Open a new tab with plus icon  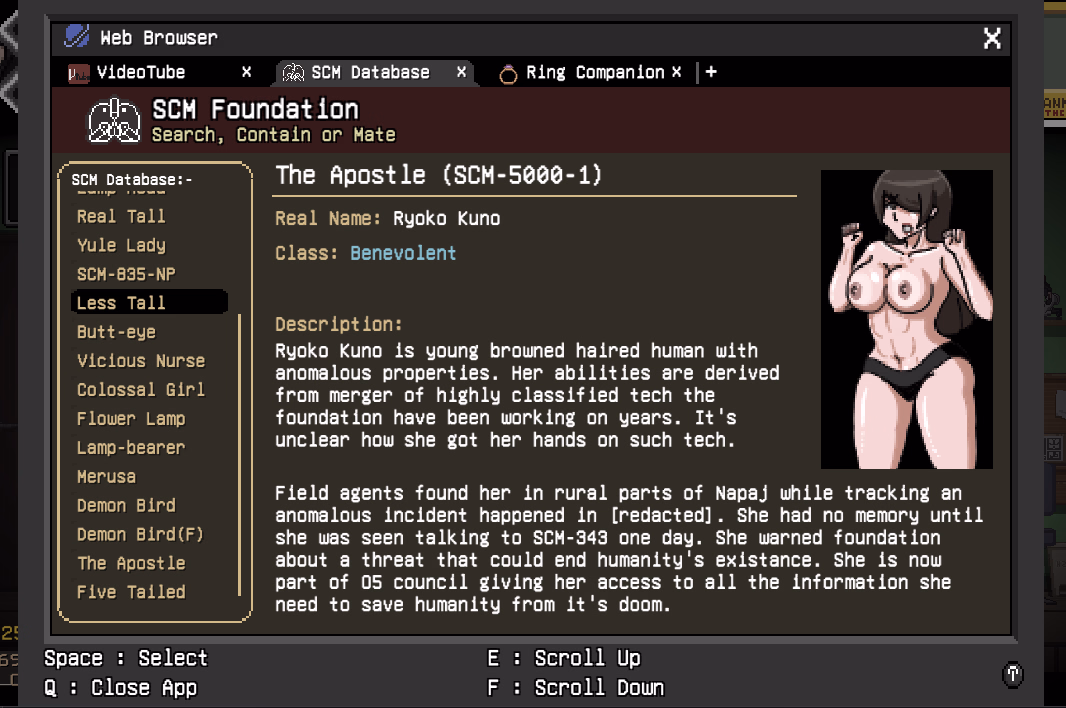[711, 72]
